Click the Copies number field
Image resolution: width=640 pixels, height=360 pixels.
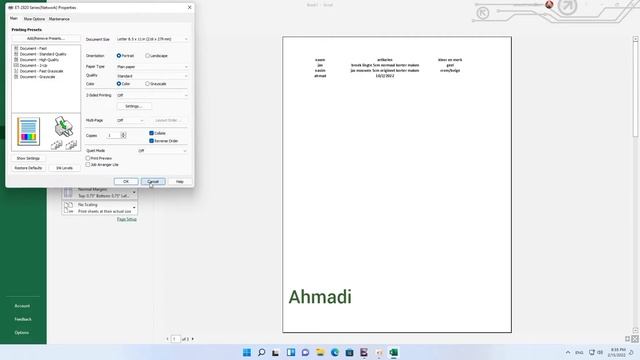click(x=113, y=135)
